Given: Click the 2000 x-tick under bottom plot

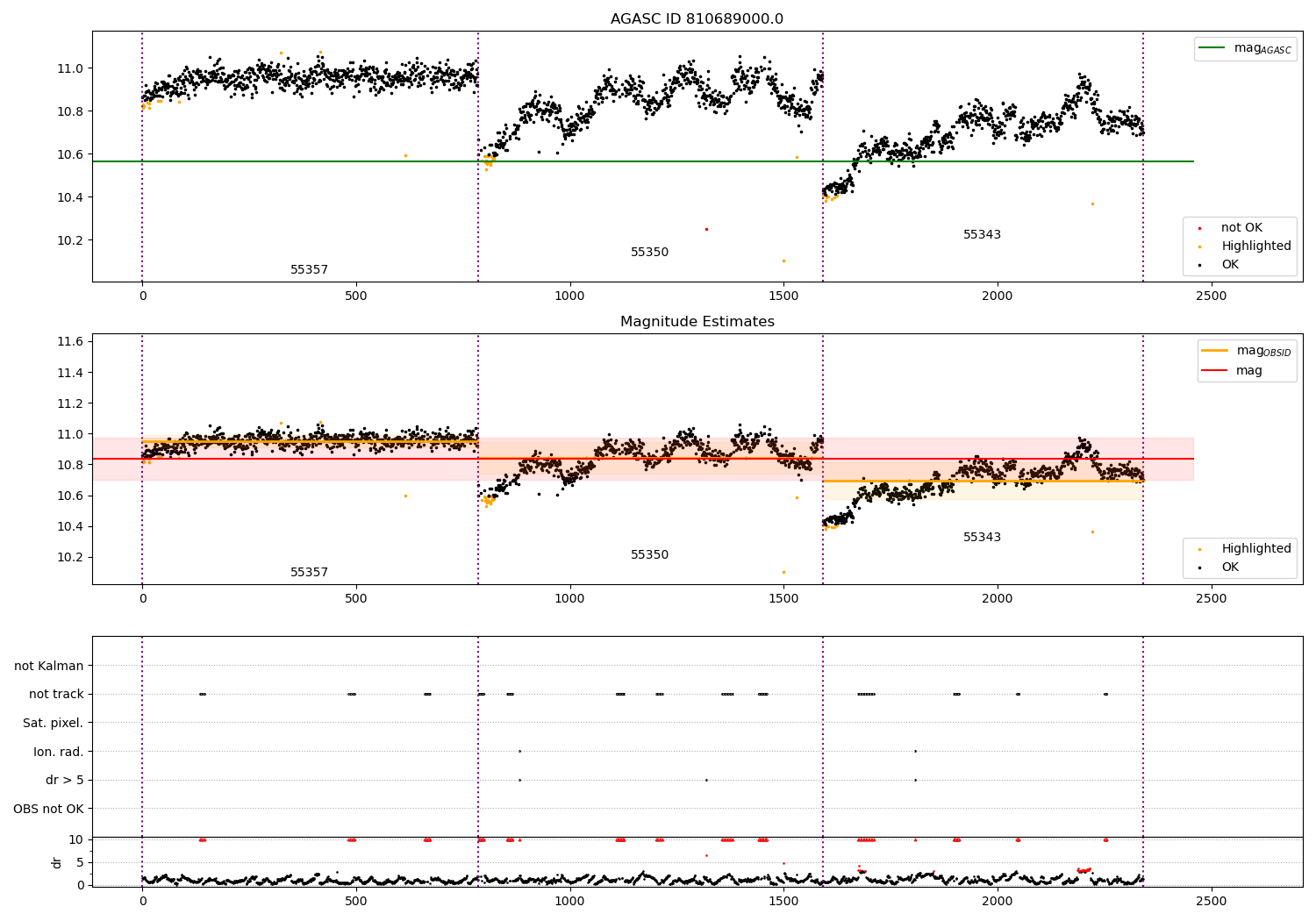Looking at the screenshot, I should [998, 901].
